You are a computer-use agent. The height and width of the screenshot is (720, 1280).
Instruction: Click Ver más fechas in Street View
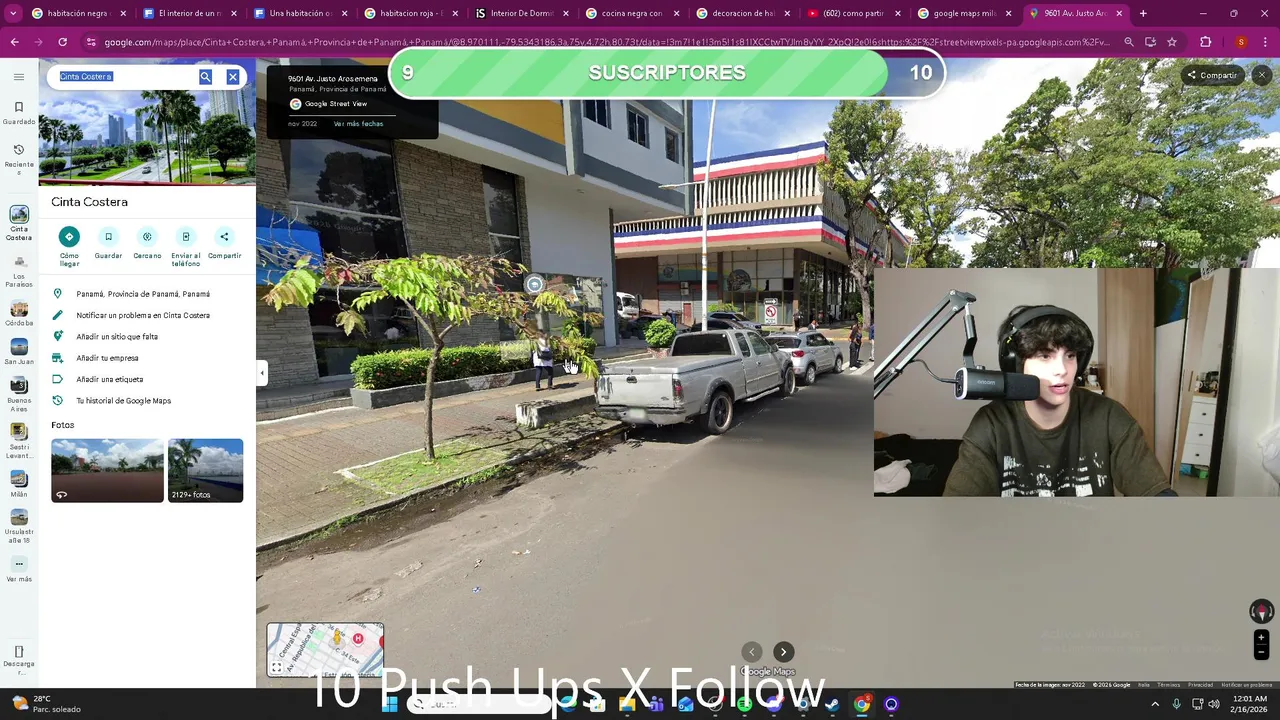point(358,124)
